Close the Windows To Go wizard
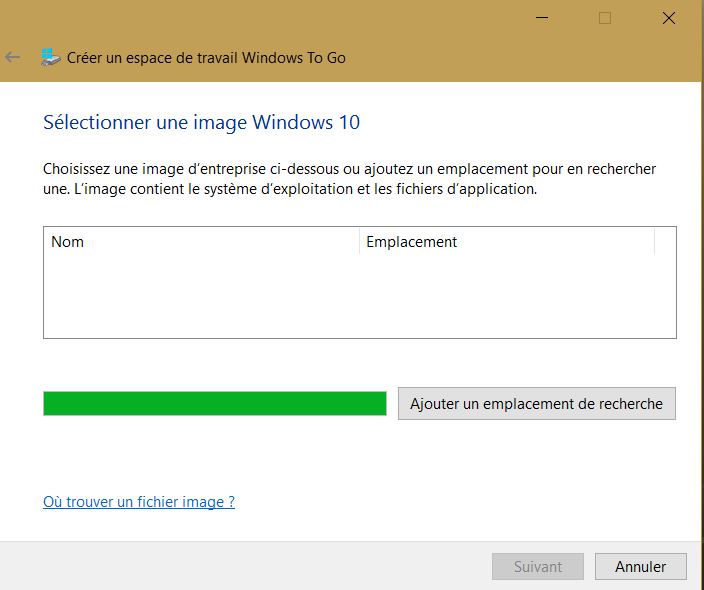The image size is (704, 590). pos(669,18)
